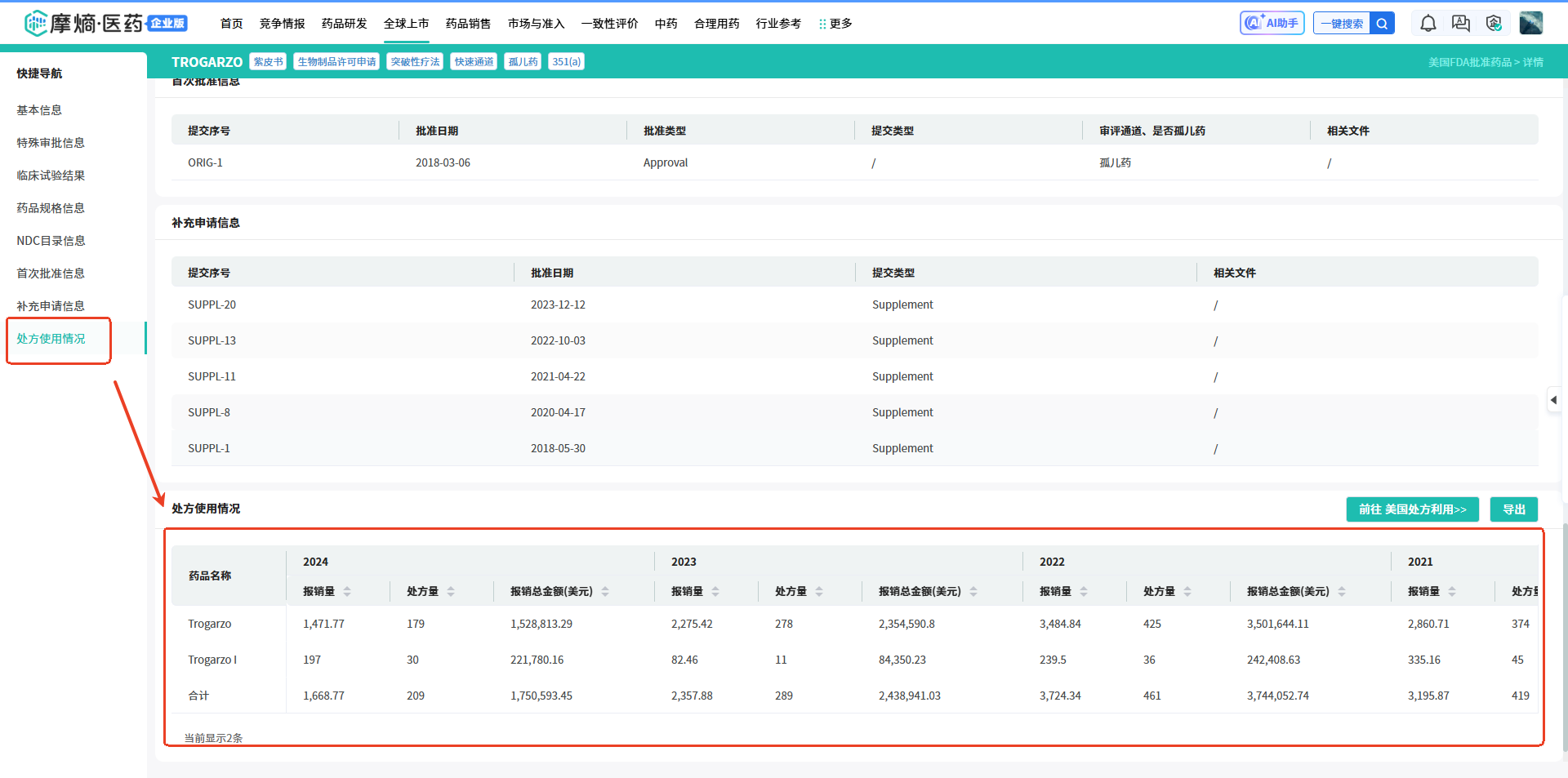The image size is (1568, 778).
Task: Click the 351(a) tag
Action: [566, 62]
